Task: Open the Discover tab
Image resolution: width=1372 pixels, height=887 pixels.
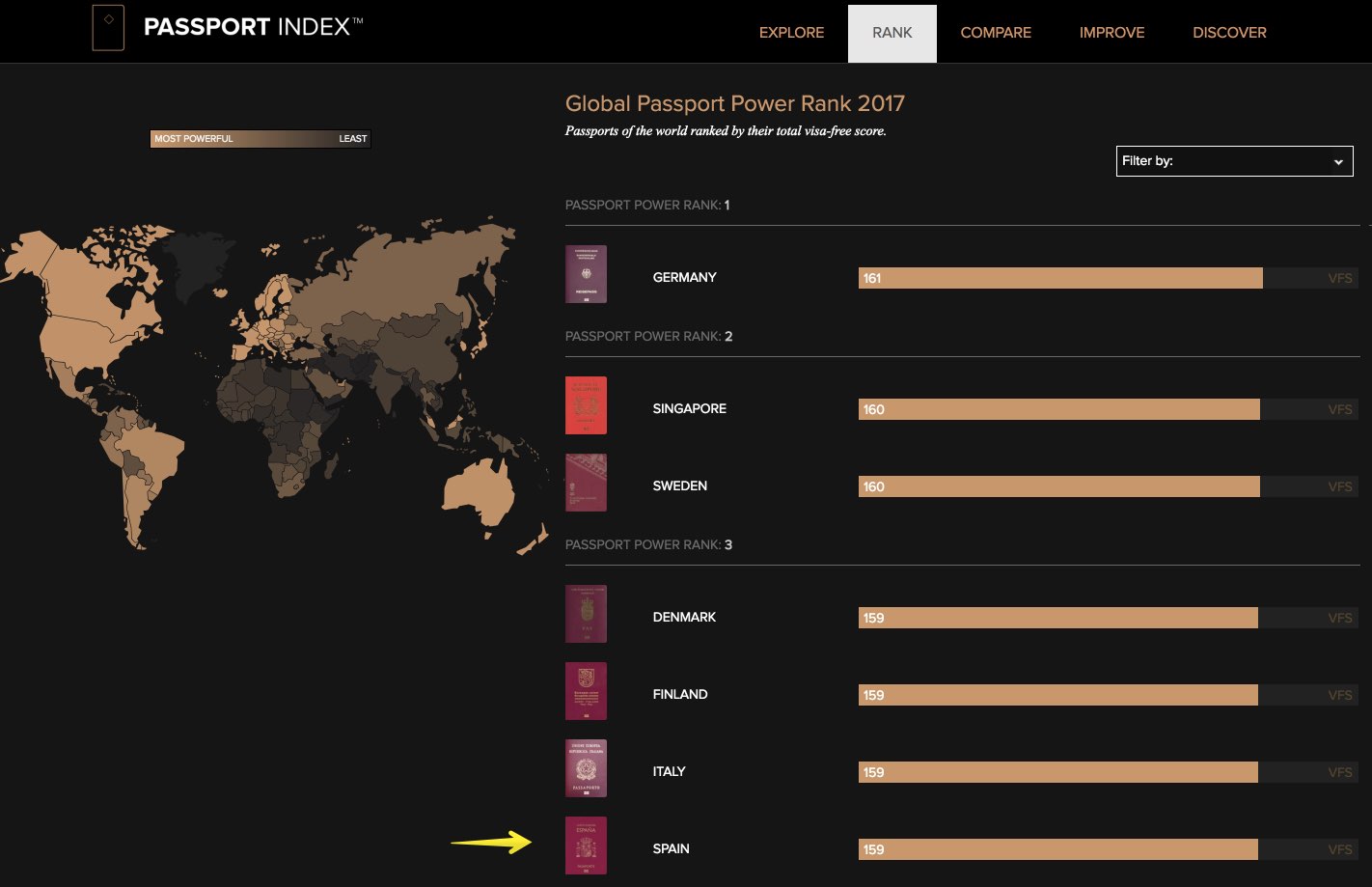Action: pyautogui.click(x=1229, y=33)
